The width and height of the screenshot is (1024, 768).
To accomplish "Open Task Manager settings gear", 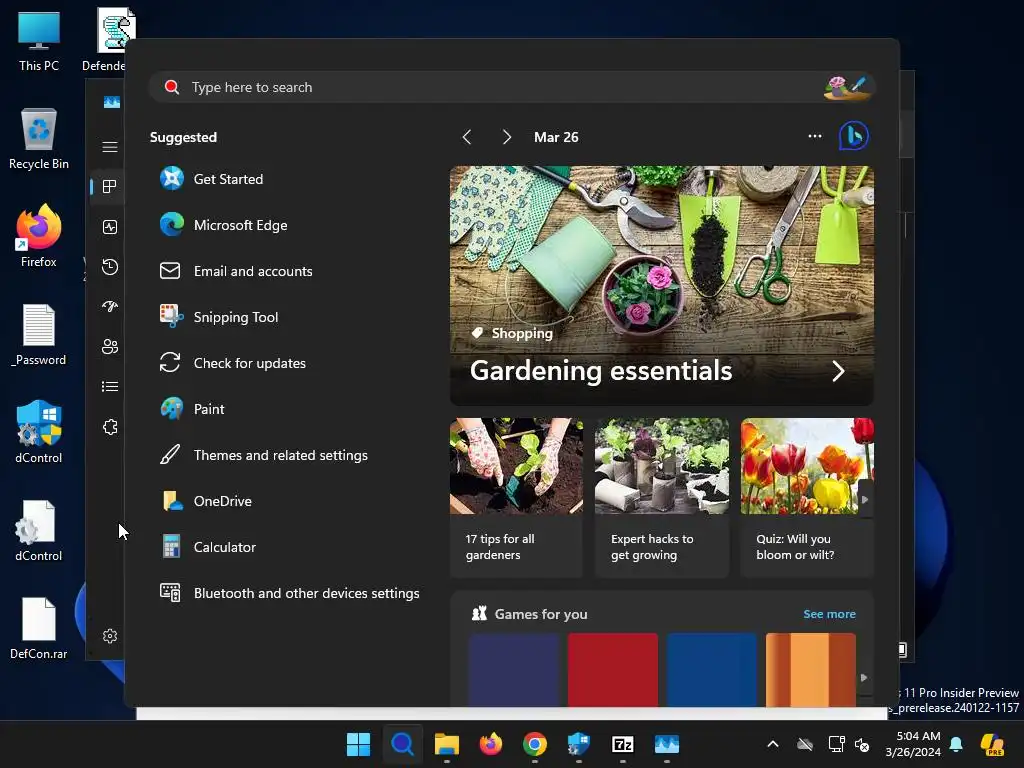I will tap(110, 636).
